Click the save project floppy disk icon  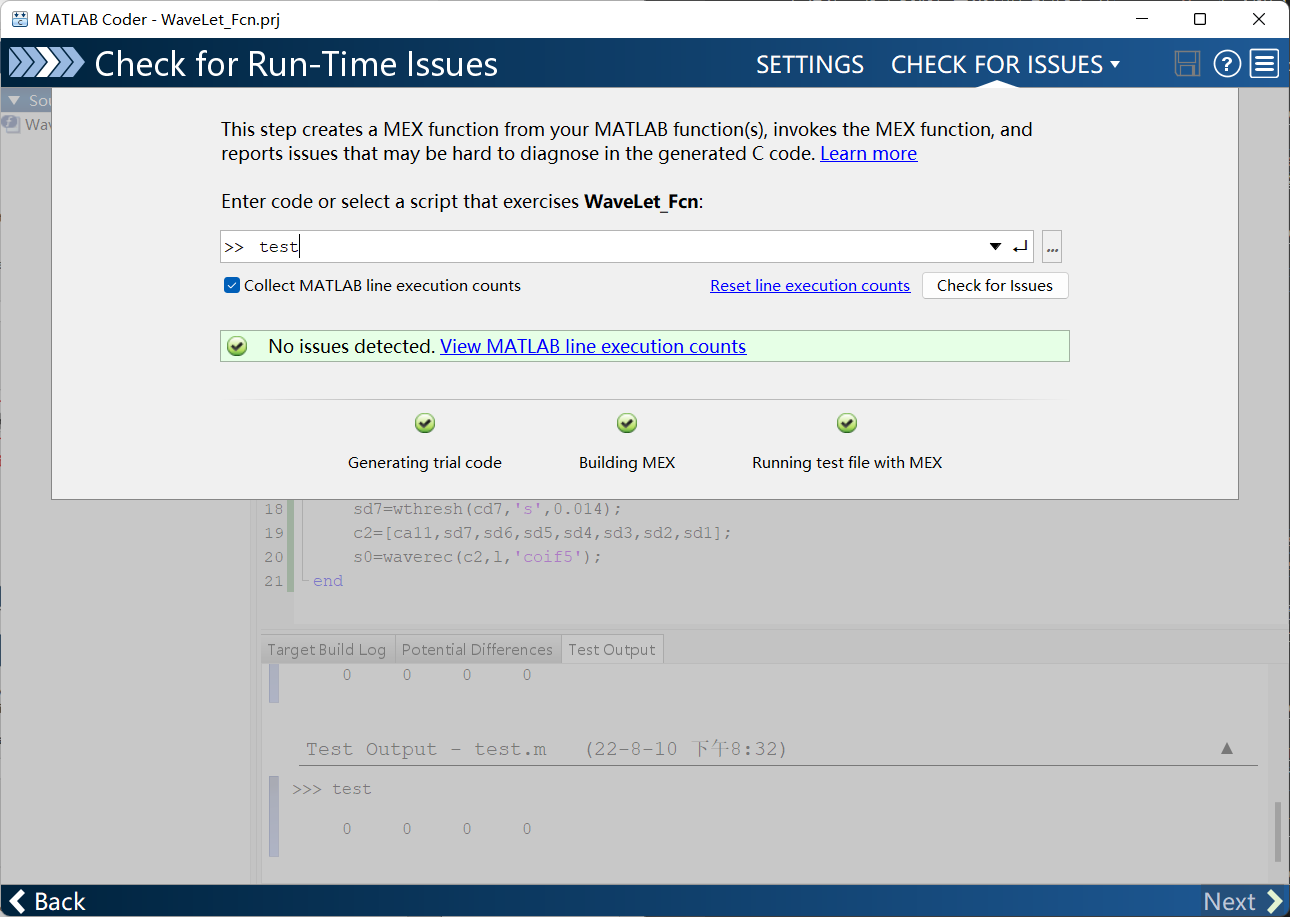[1187, 64]
